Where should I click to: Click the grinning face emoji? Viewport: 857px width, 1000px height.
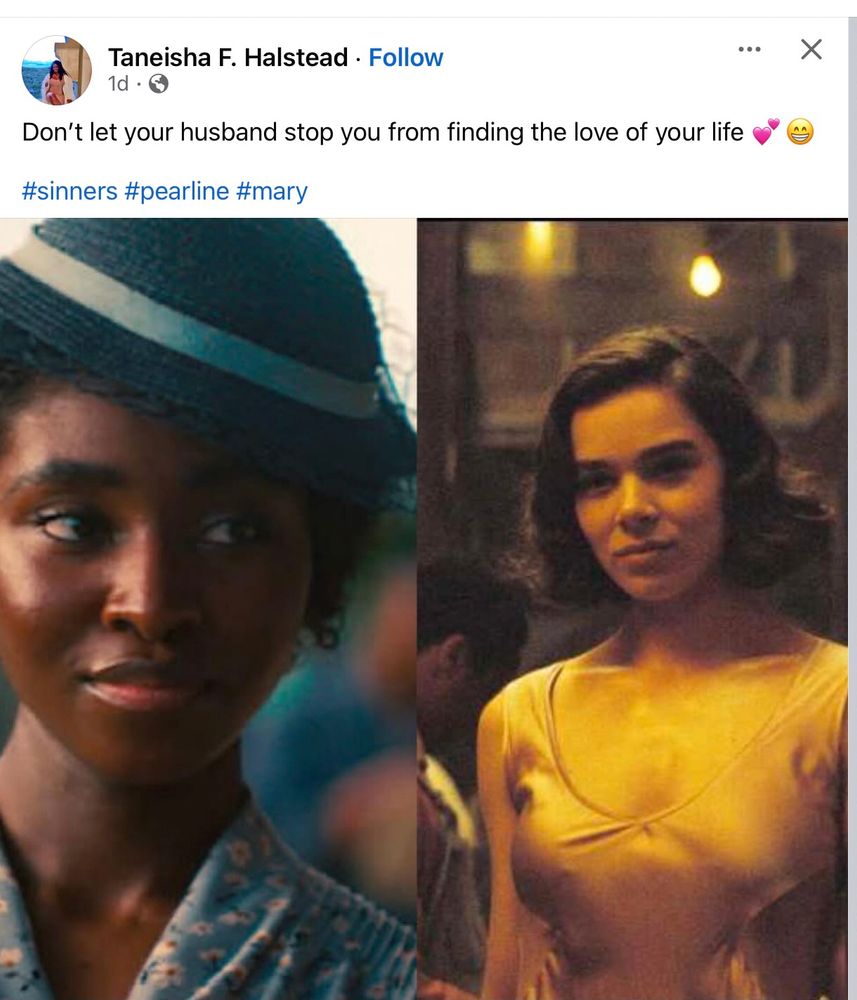click(x=800, y=132)
